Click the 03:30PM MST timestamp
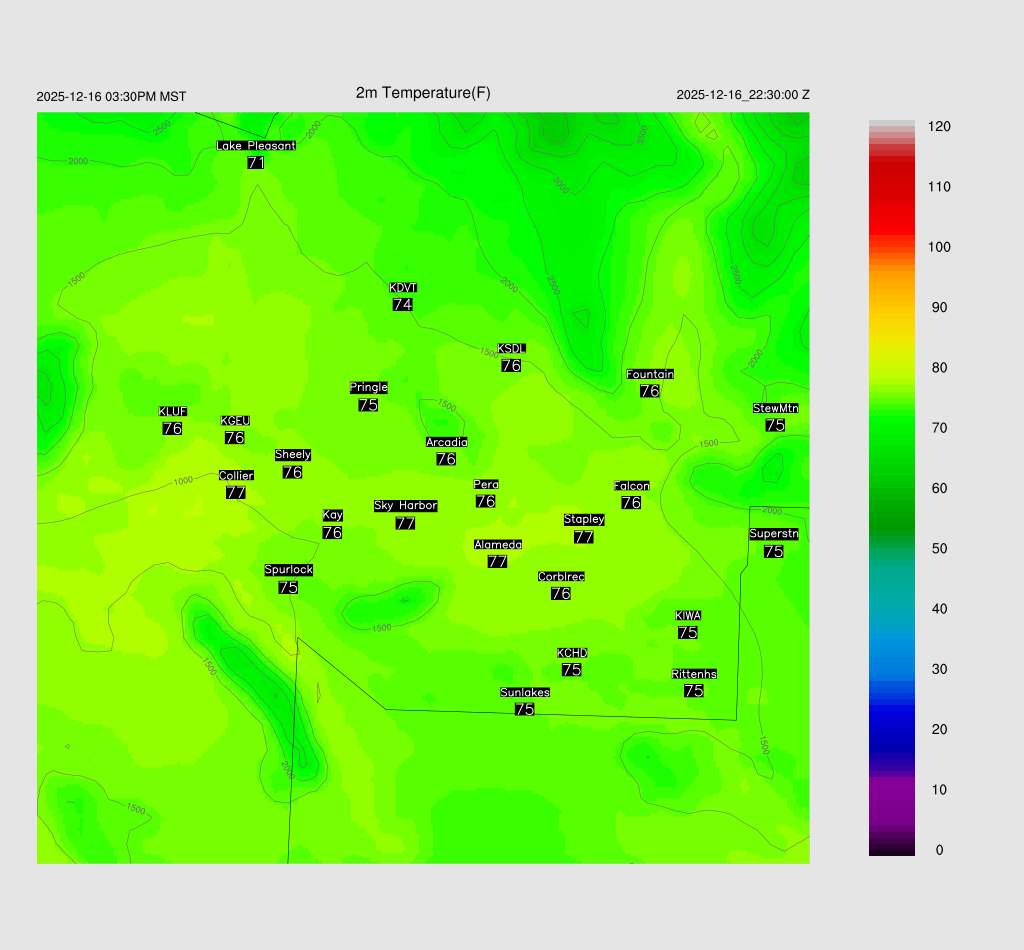 111,97
